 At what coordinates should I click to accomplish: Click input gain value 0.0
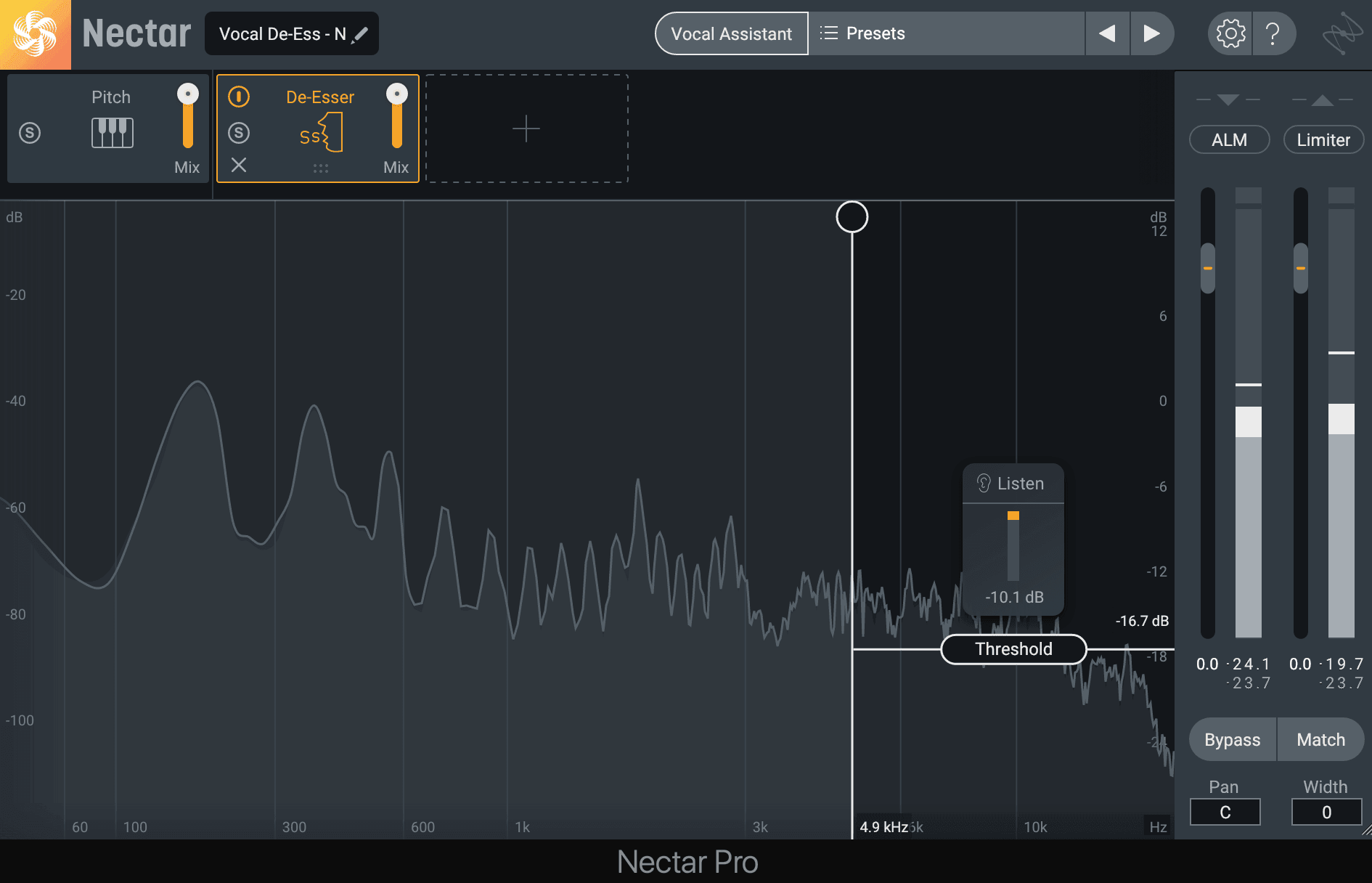pos(1207,664)
